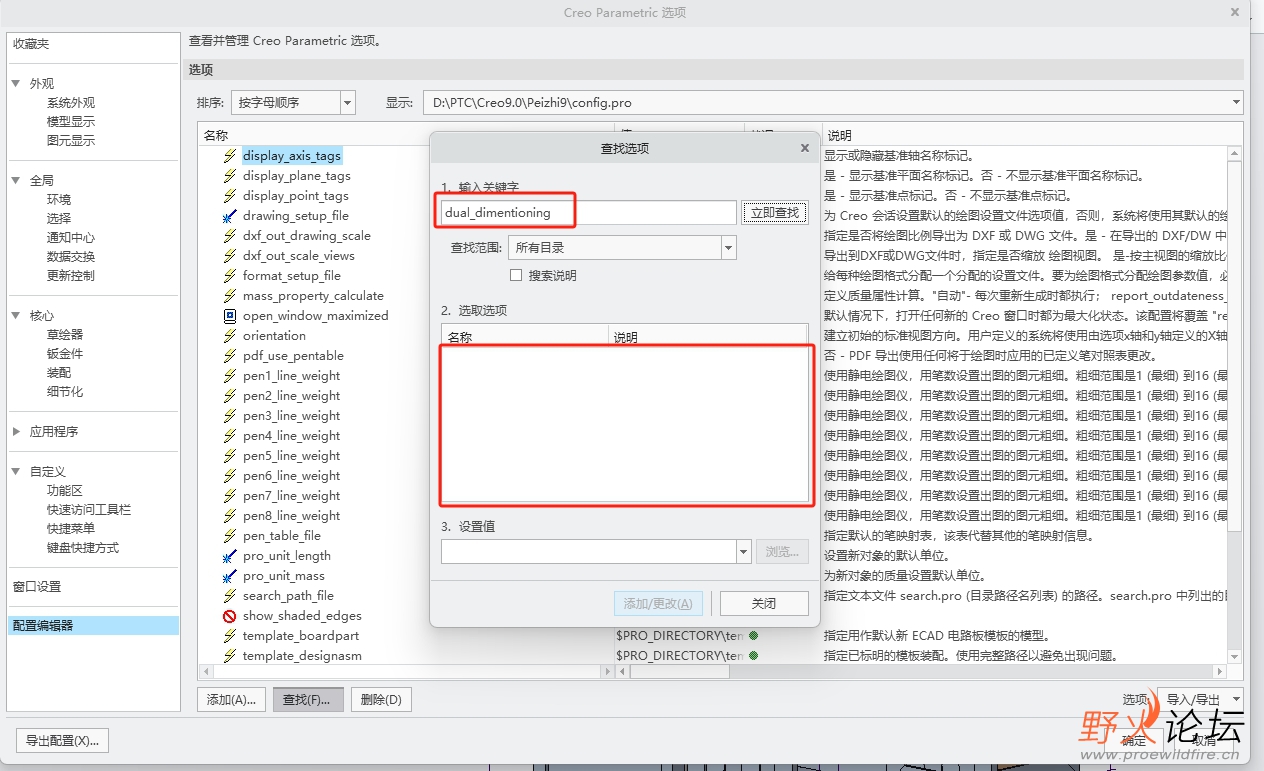Click the 导出配置(X)... button

click(x=62, y=741)
